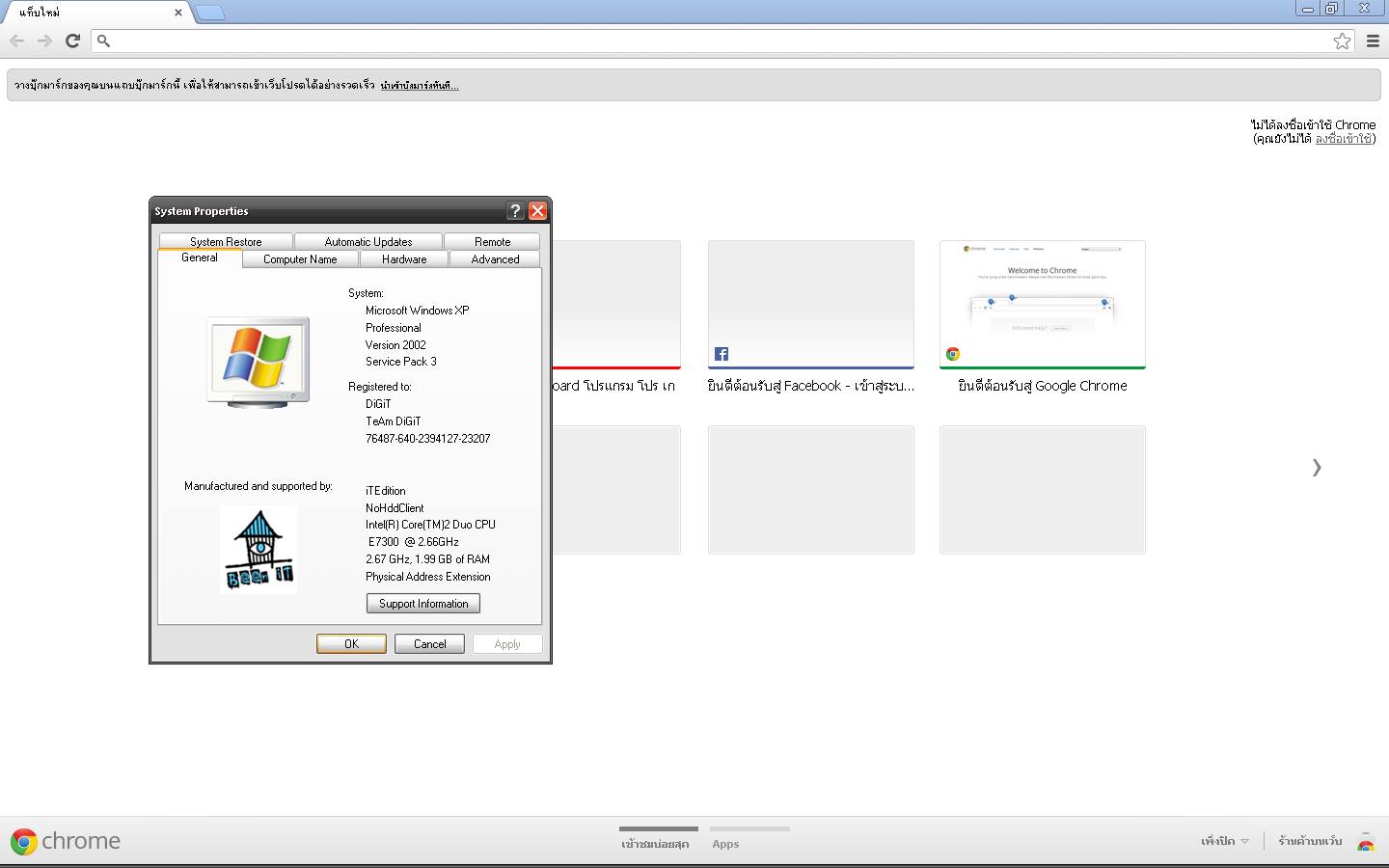Click the Apply button
The width and height of the screenshot is (1389, 868).
tap(507, 643)
